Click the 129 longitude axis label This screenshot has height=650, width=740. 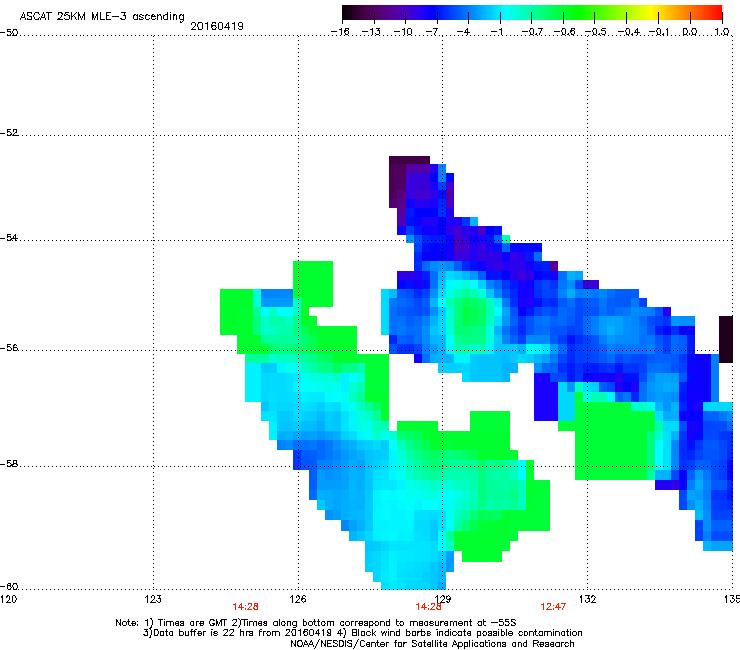click(443, 599)
